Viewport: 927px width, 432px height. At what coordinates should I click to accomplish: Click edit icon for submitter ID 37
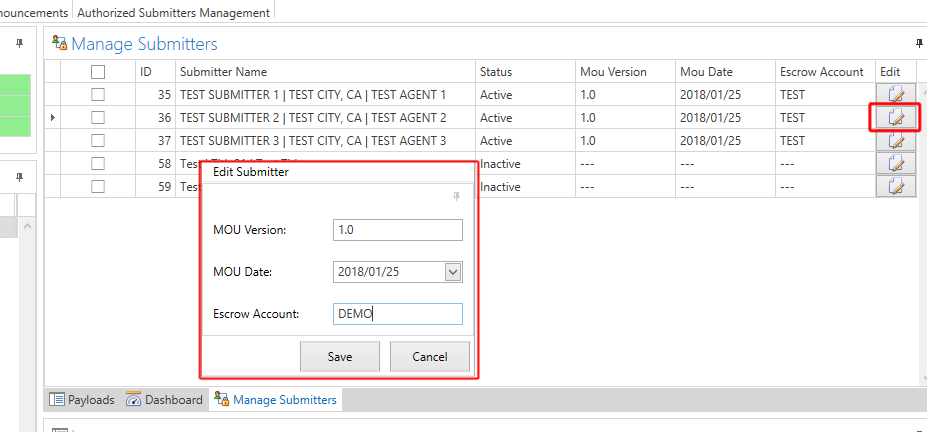(896, 140)
